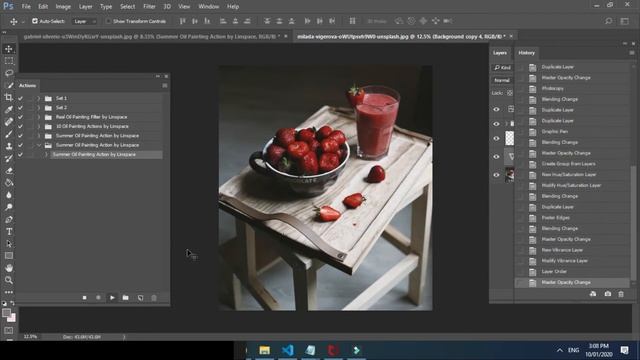Select the Rectangular Marquee tool
The height and width of the screenshot is (360, 640).
(9, 61)
